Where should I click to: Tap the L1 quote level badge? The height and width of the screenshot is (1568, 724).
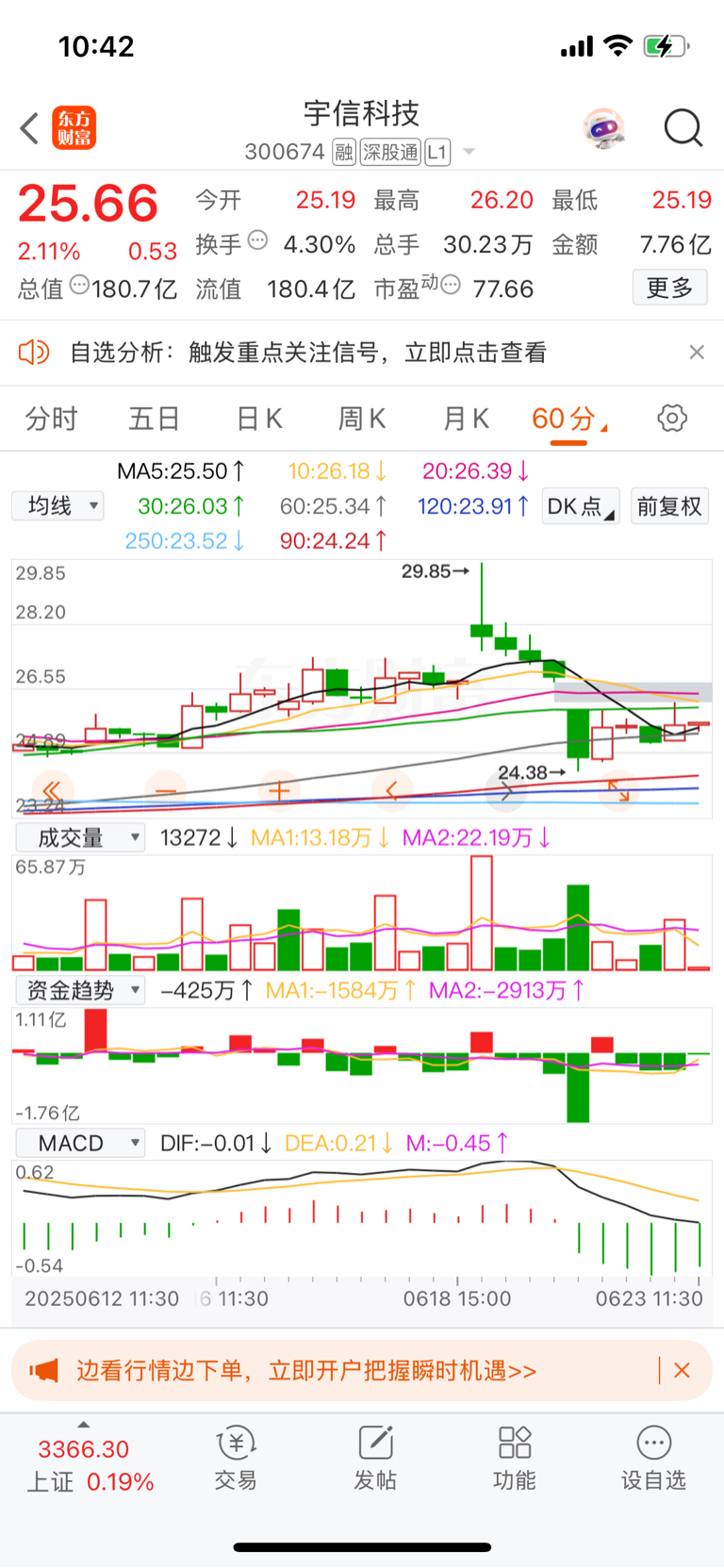tap(437, 152)
